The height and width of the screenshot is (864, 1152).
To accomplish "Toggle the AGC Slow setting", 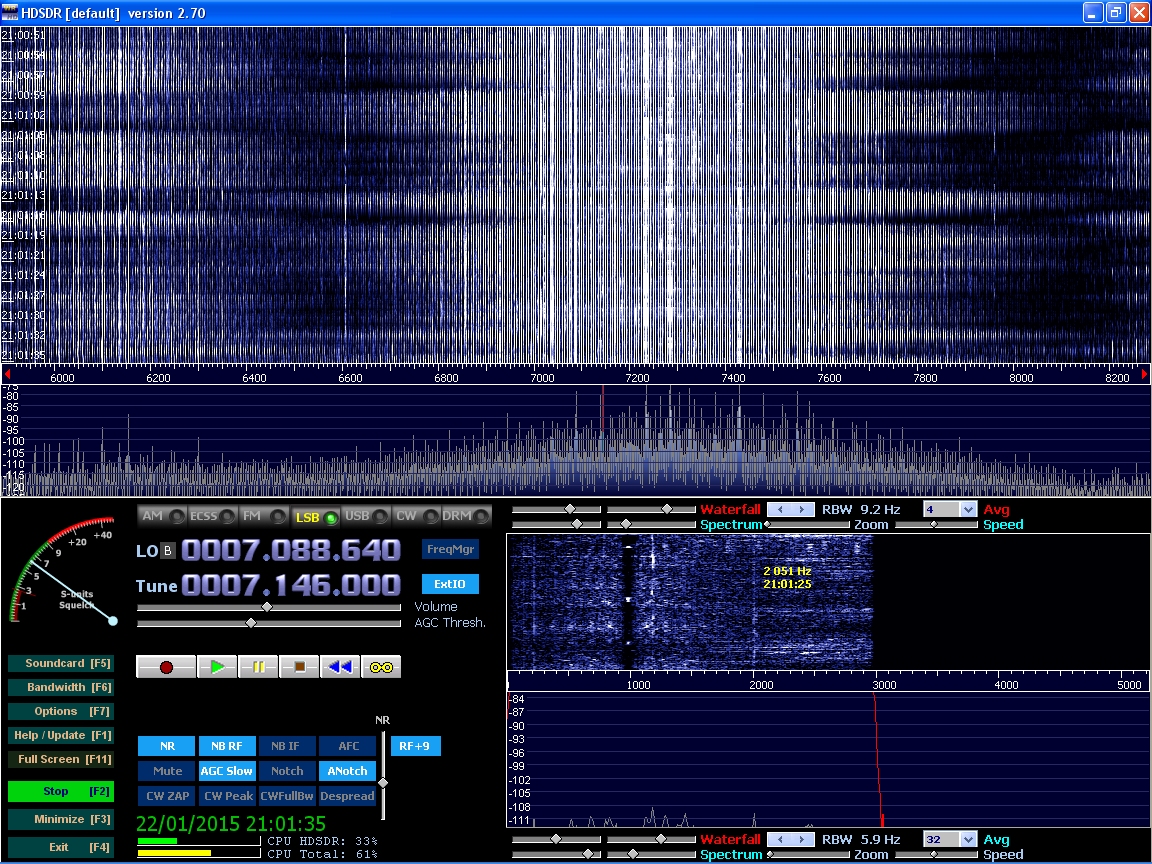I will (x=227, y=771).
